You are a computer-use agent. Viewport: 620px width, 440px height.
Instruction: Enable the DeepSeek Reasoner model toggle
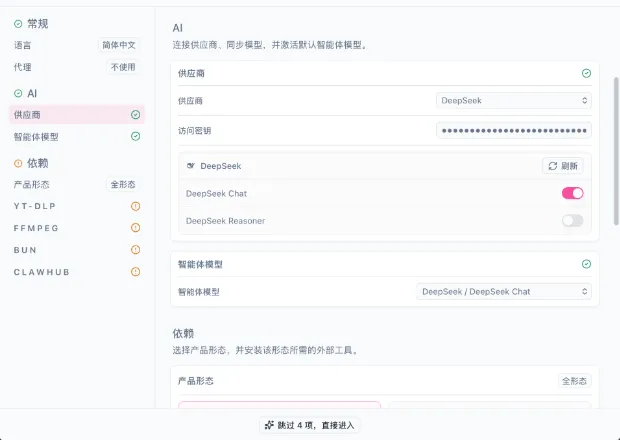pyautogui.click(x=573, y=221)
